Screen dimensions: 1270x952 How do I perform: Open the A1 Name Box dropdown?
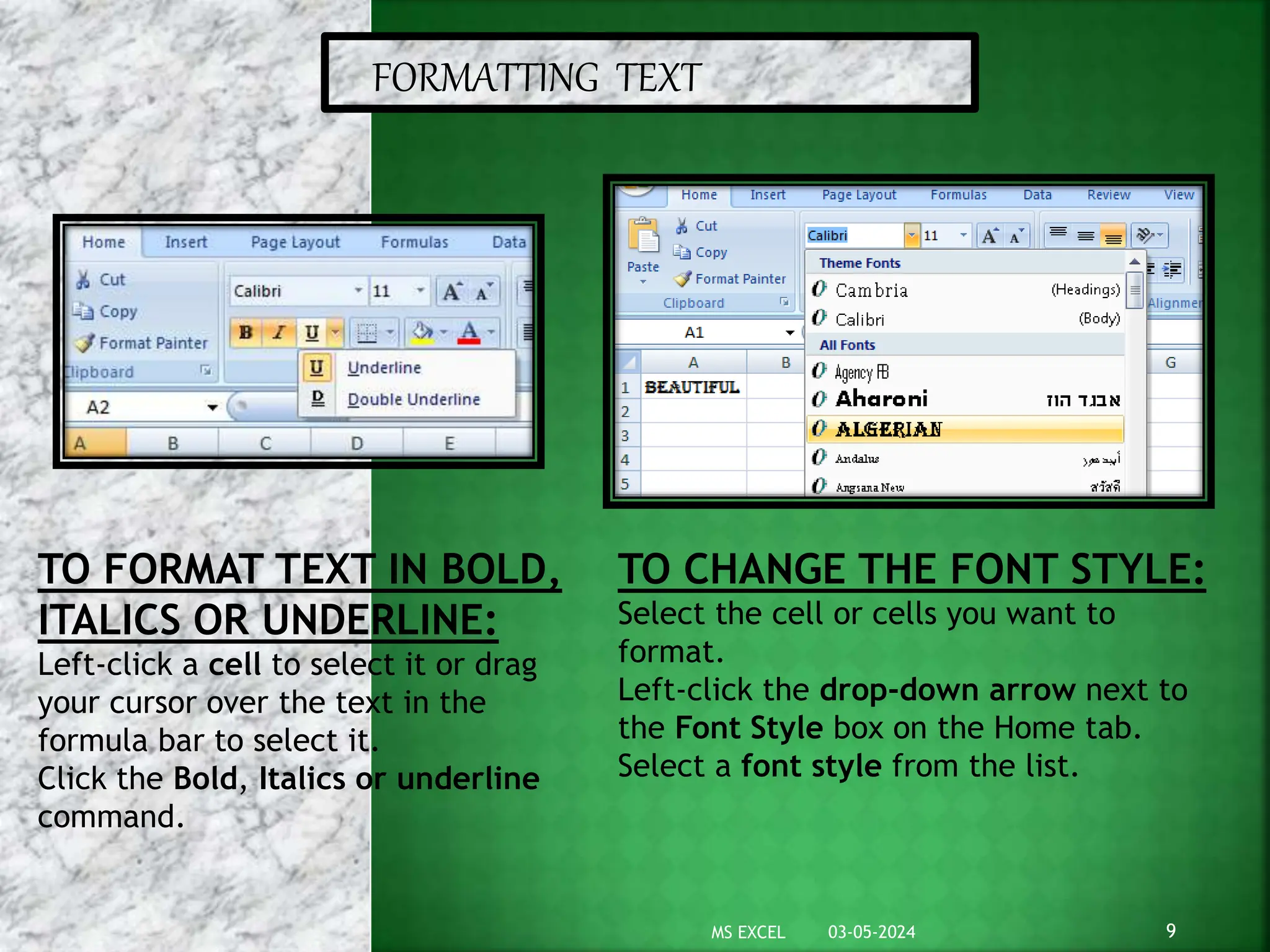(790, 333)
